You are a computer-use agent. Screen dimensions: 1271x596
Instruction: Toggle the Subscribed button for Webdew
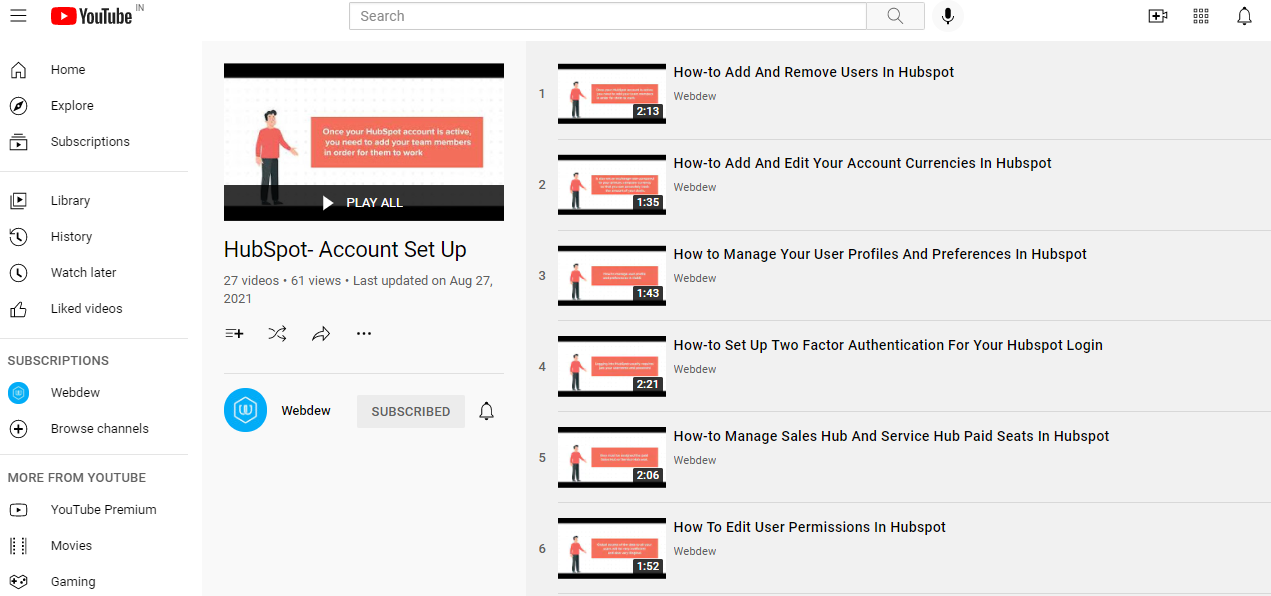[410, 411]
